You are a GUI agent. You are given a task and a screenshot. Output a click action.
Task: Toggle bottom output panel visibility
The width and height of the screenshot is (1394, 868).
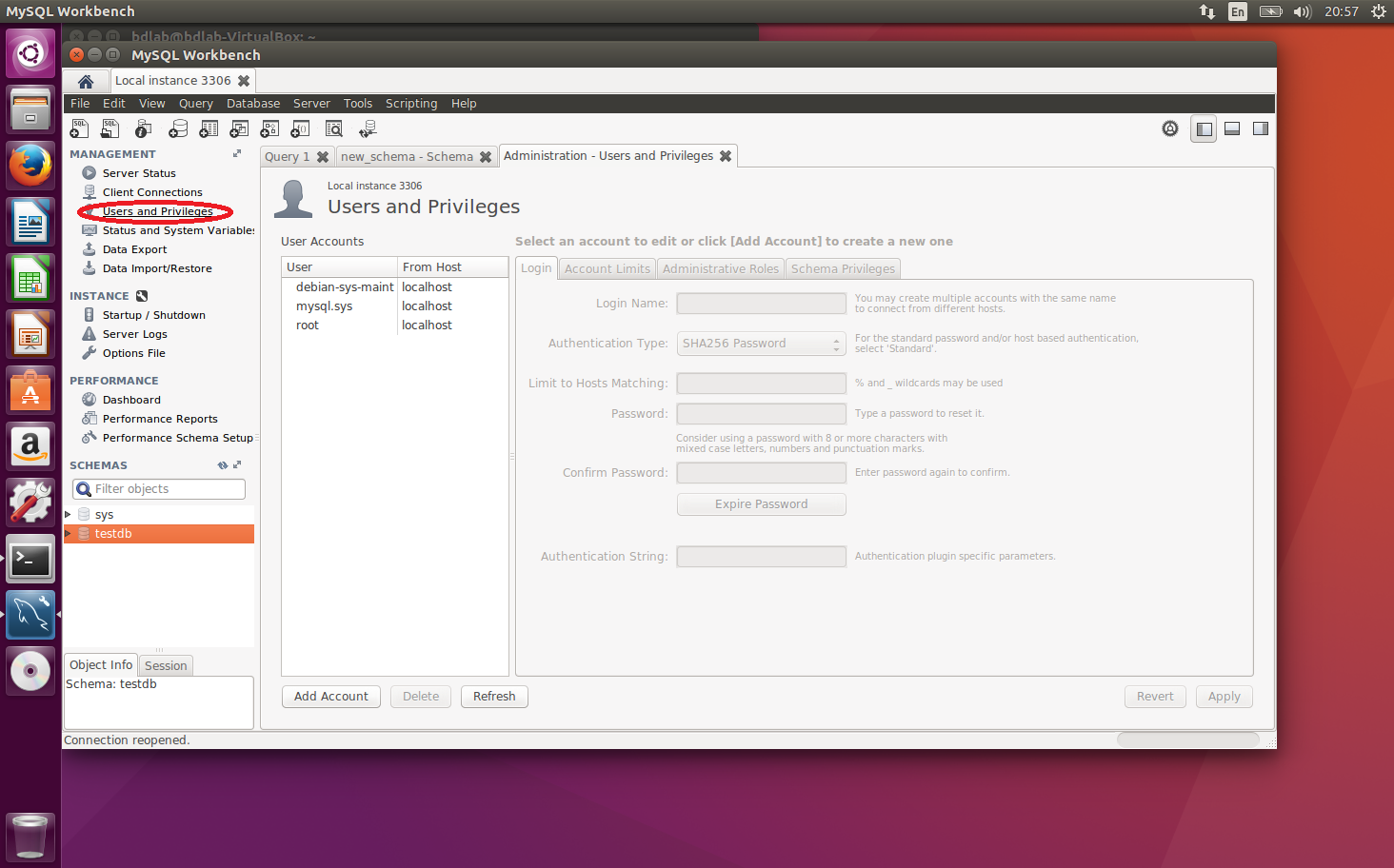(x=1232, y=128)
